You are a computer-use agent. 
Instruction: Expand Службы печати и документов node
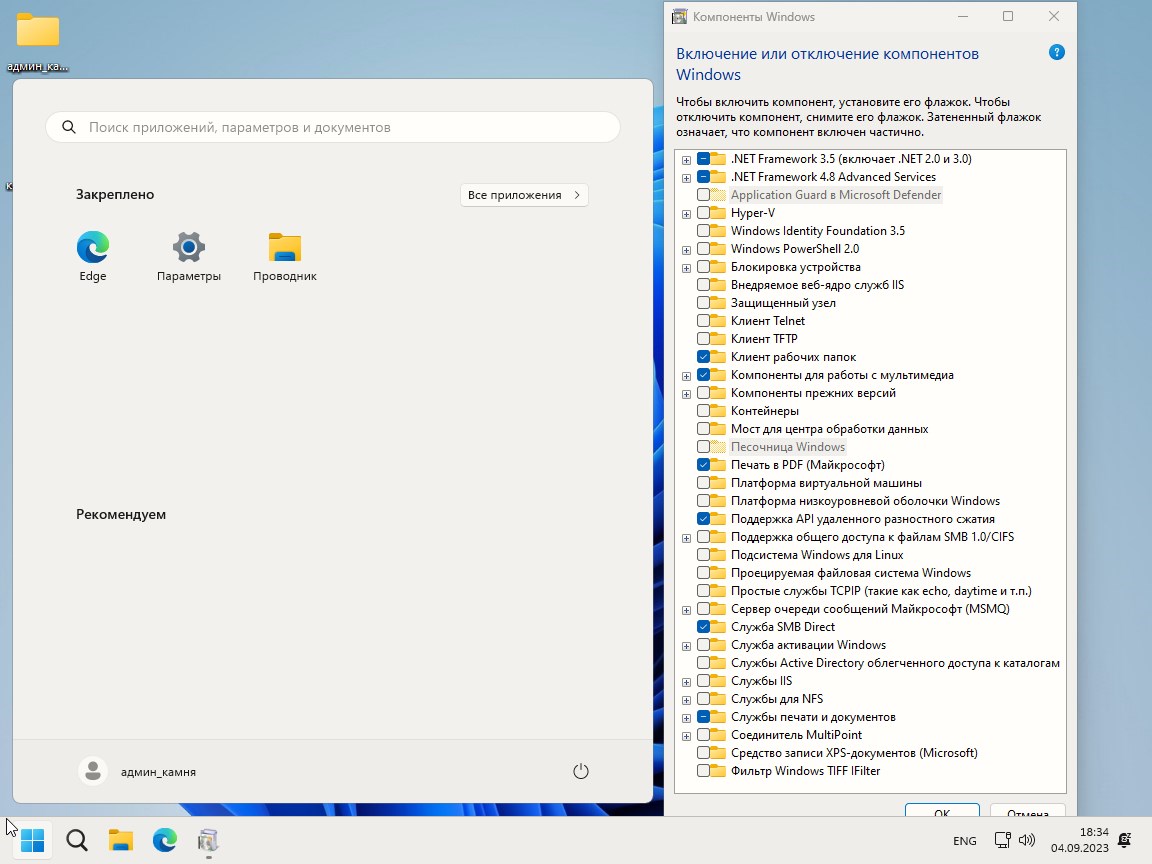coord(686,718)
